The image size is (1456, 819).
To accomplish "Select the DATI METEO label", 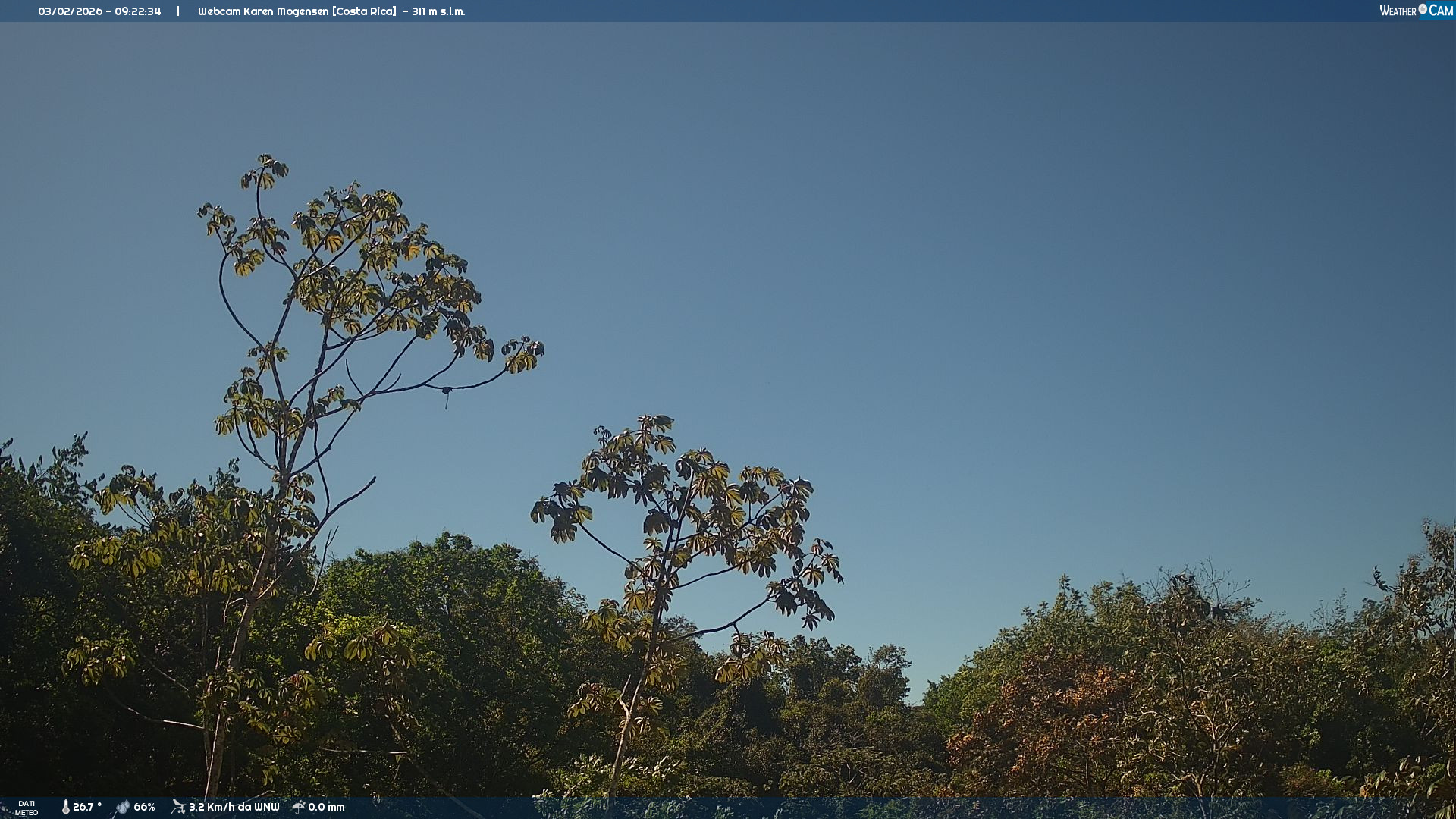I will (x=27, y=808).
